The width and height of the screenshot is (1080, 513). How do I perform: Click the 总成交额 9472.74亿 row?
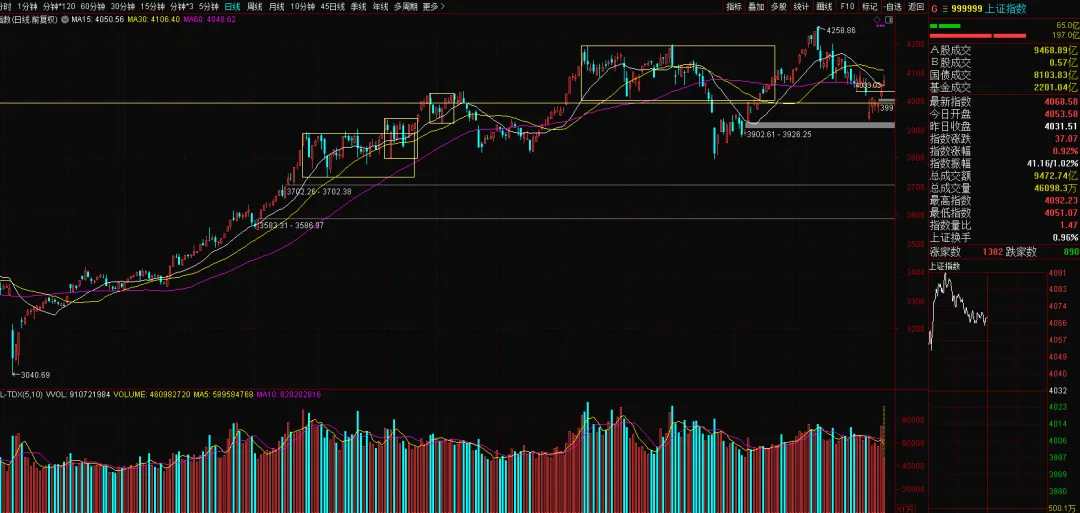click(1004, 176)
